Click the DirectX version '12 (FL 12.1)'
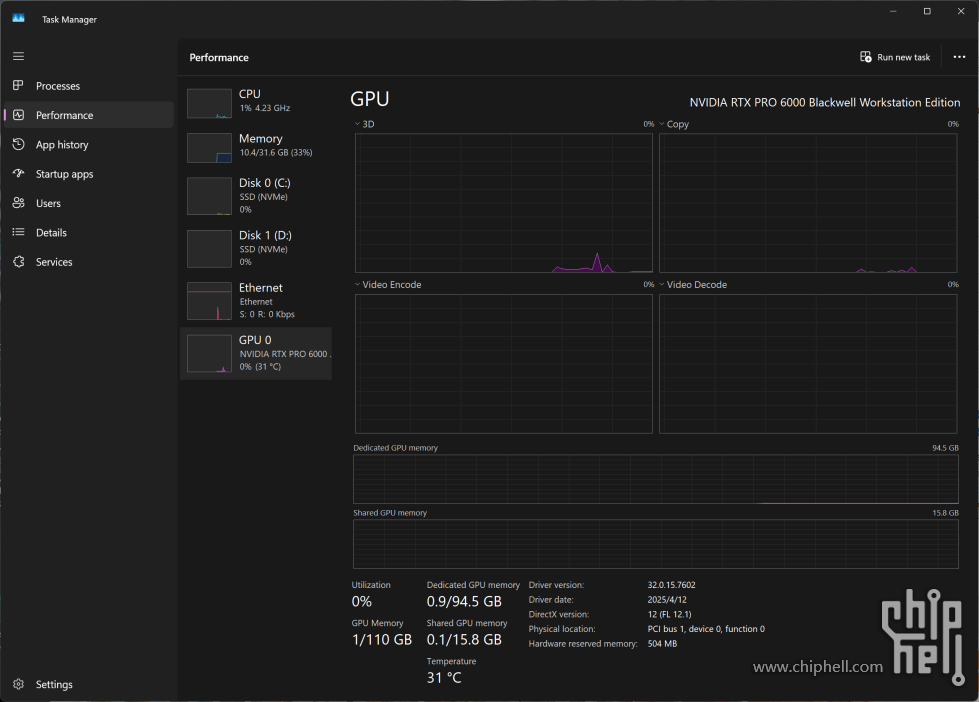Viewport: 979px width, 702px height. 669,614
